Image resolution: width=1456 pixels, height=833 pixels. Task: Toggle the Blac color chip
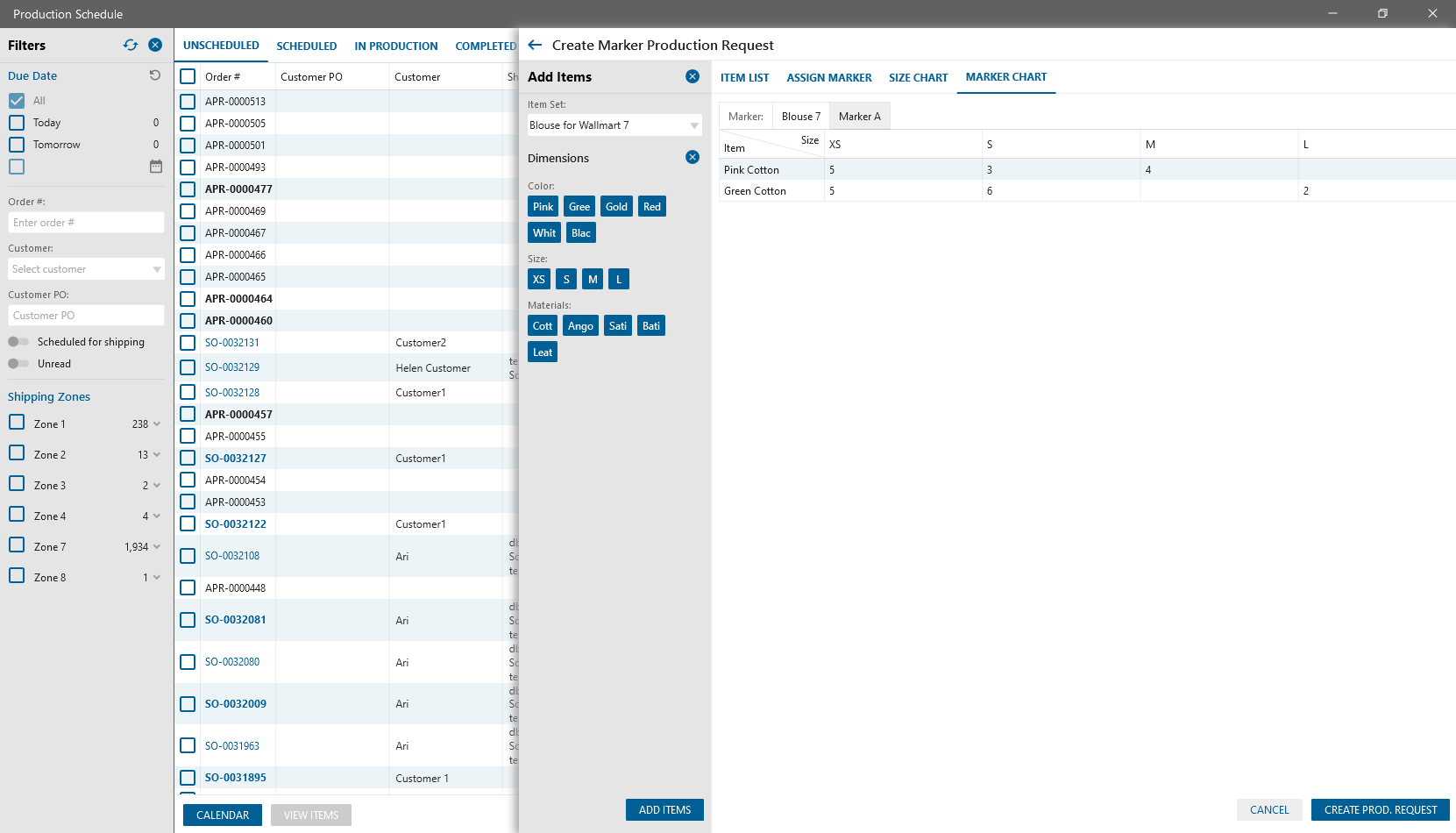(x=581, y=233)
